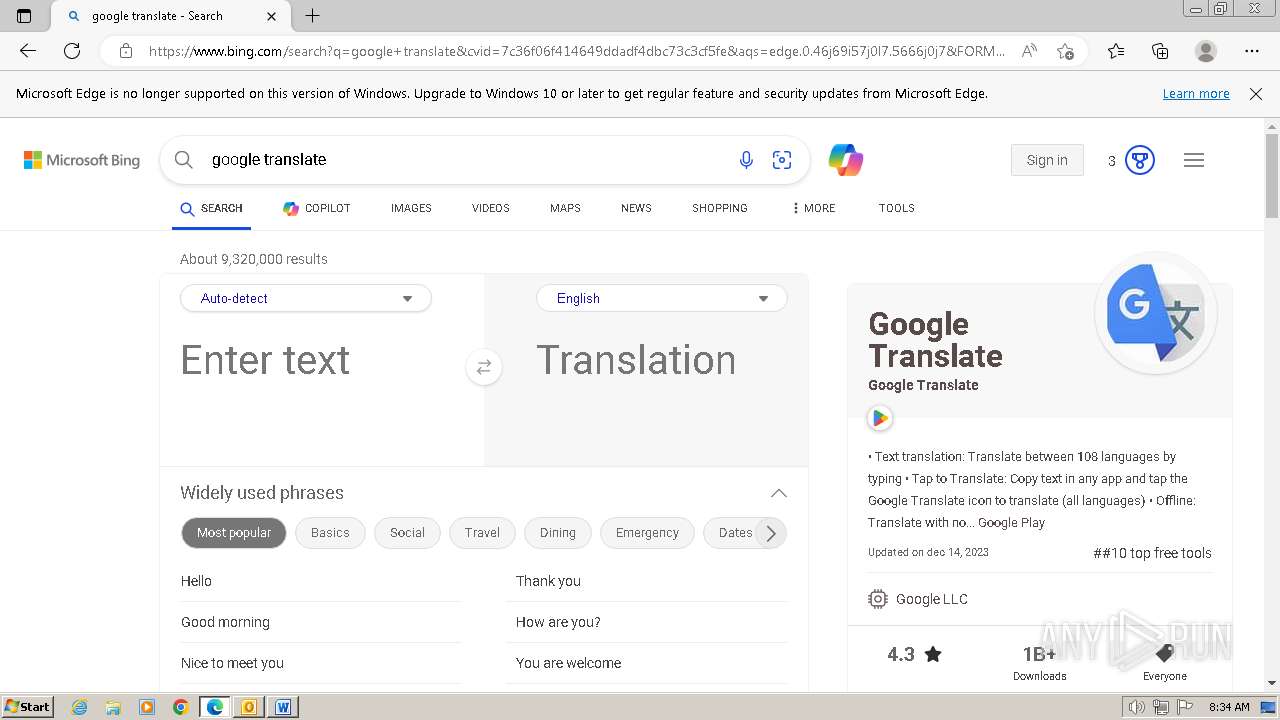The image size is (1280, 720).
Task: Open Edge Settings and more ellipsis
Action: tap(1252, 51)
